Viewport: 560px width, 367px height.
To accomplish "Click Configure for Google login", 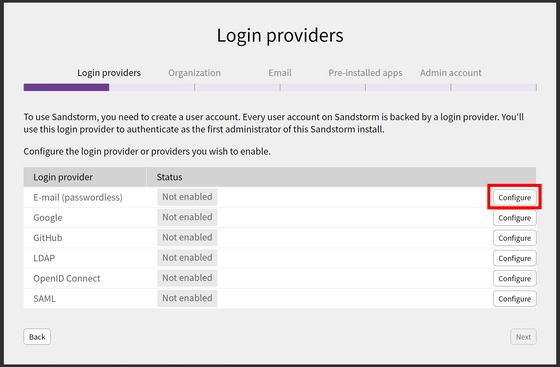I will [x=515, y=218].
